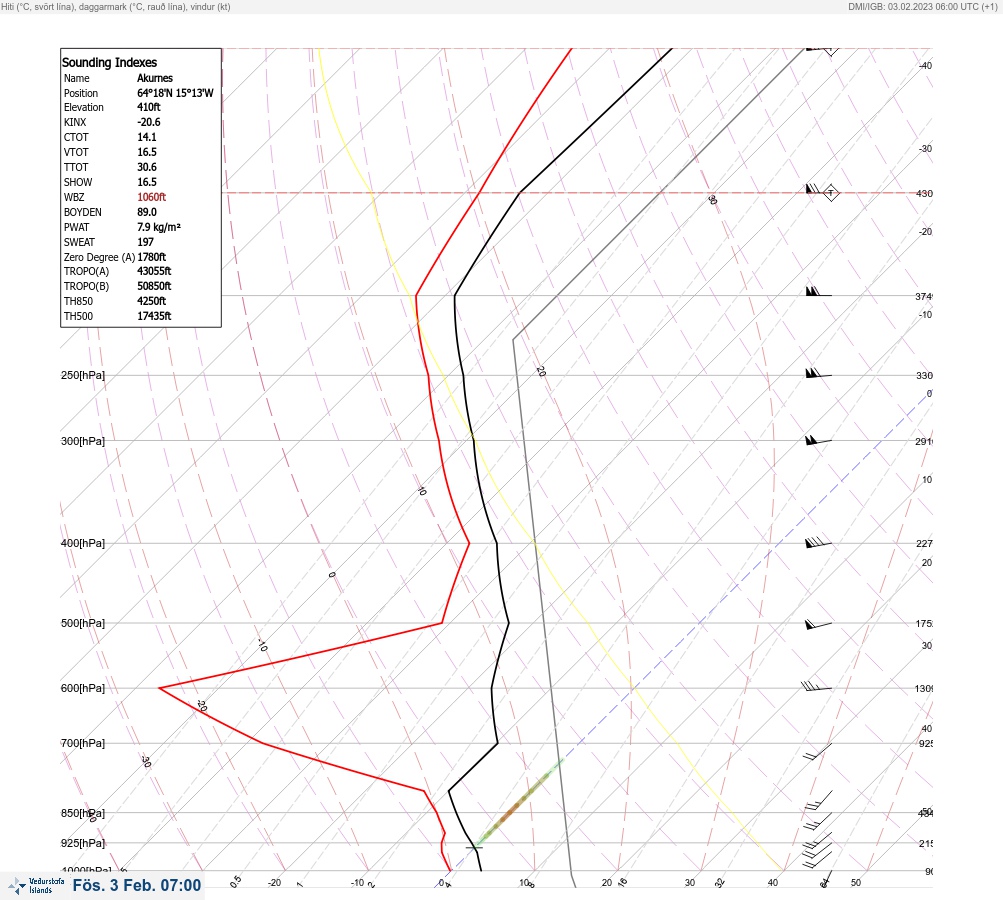Click the 'Hiti (°C, svört lína)' chart header

pos(116,6)
